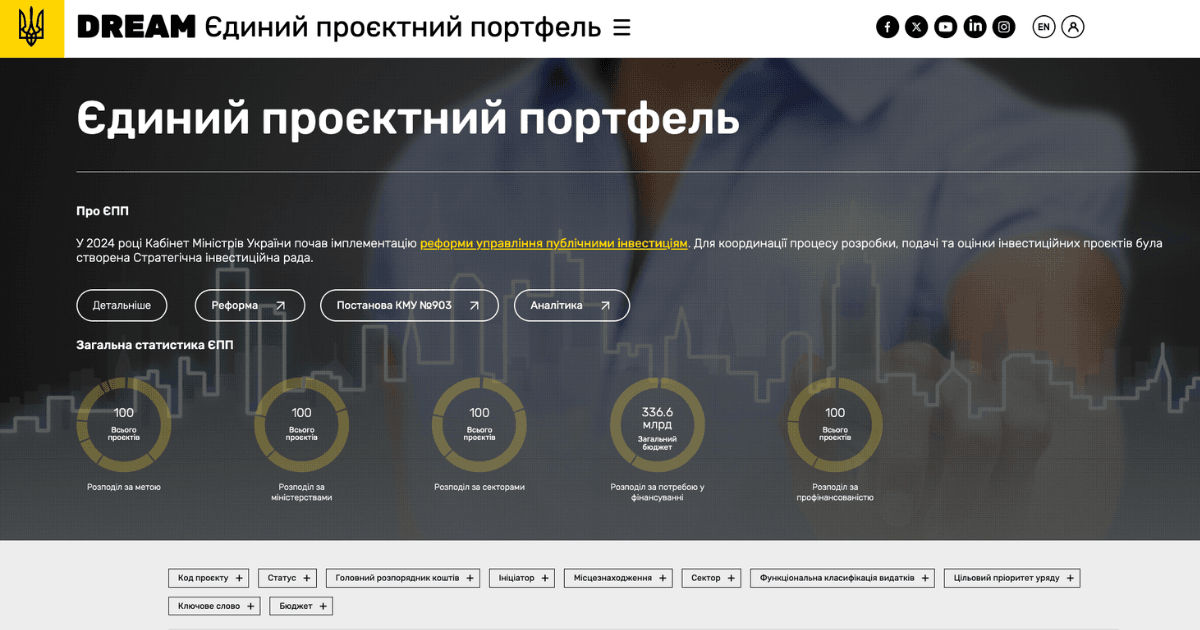Switch language with the EN button
1200x630 pixels.
[x=1044, y=27]
